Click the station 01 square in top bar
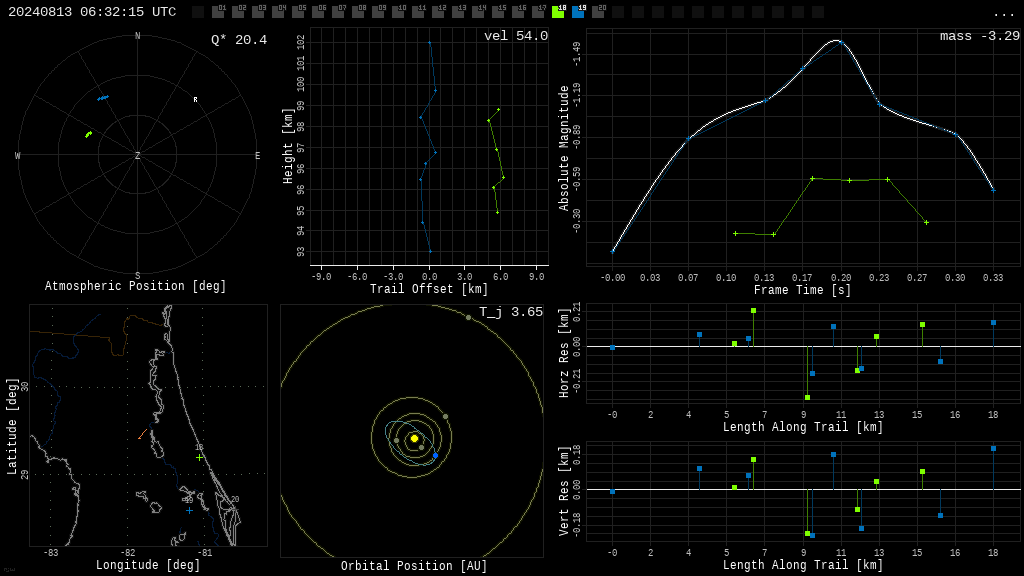The height and width of the screenshot is (576, 1024). click(218, 12)
